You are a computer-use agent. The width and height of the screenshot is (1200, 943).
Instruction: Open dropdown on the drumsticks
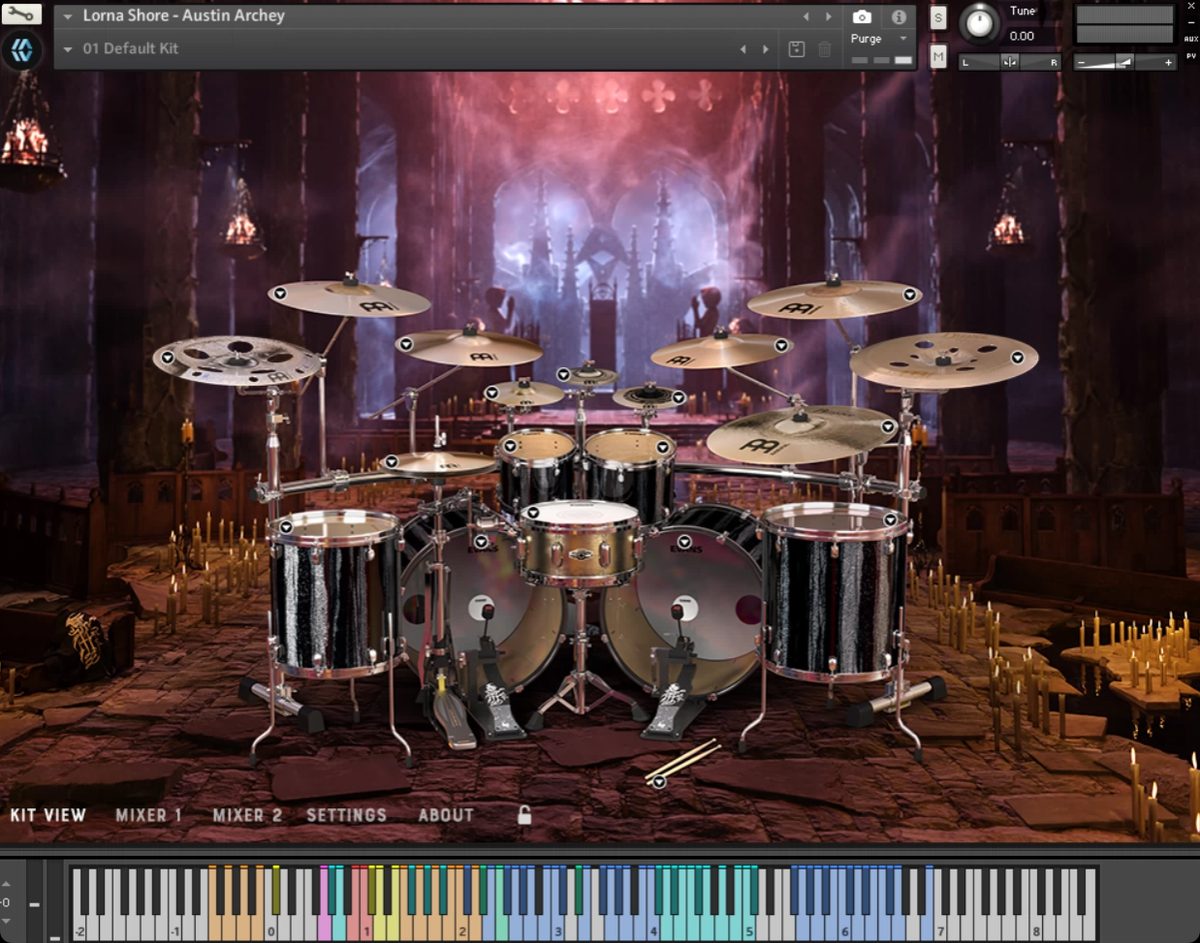click(x=658, y=781)
